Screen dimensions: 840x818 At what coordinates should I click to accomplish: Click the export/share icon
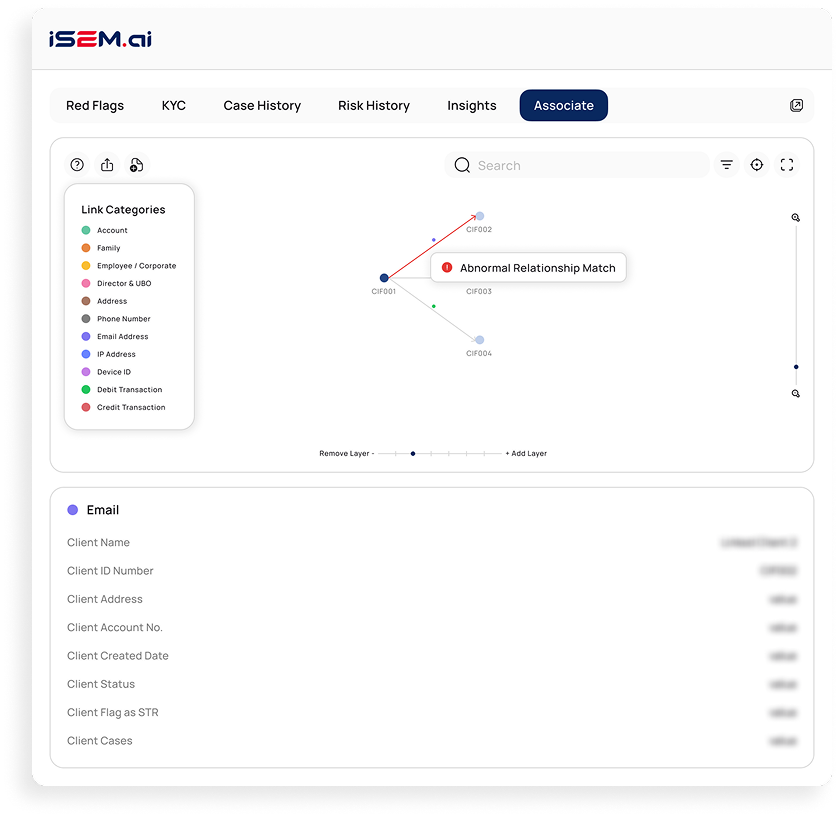click(107, 164)
